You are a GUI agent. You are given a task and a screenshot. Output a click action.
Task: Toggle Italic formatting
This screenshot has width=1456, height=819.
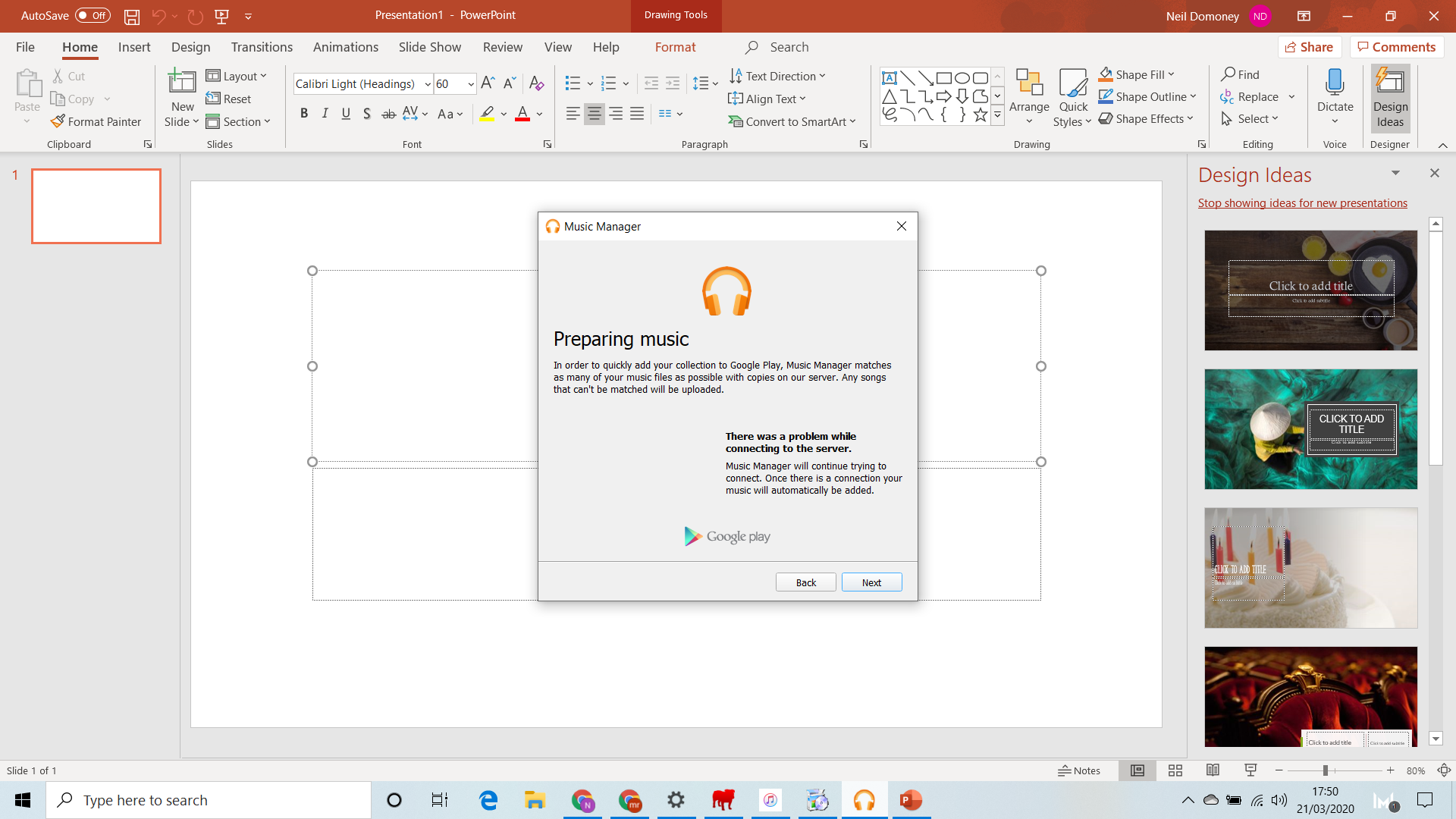click(325, 114)
